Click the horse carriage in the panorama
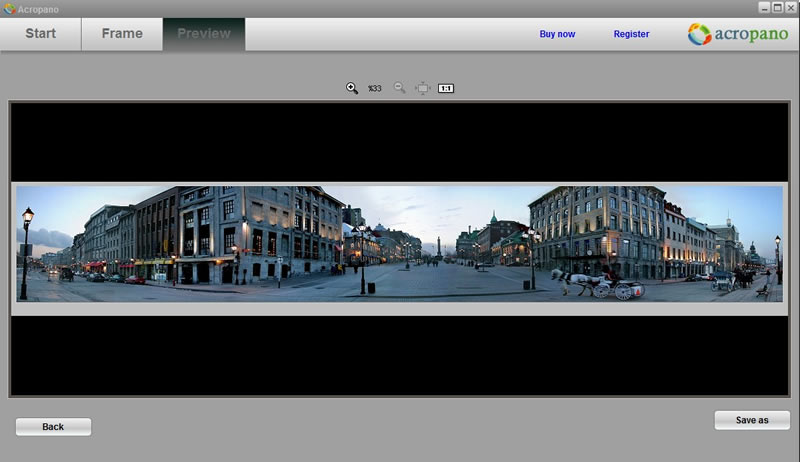 point(600,283)
